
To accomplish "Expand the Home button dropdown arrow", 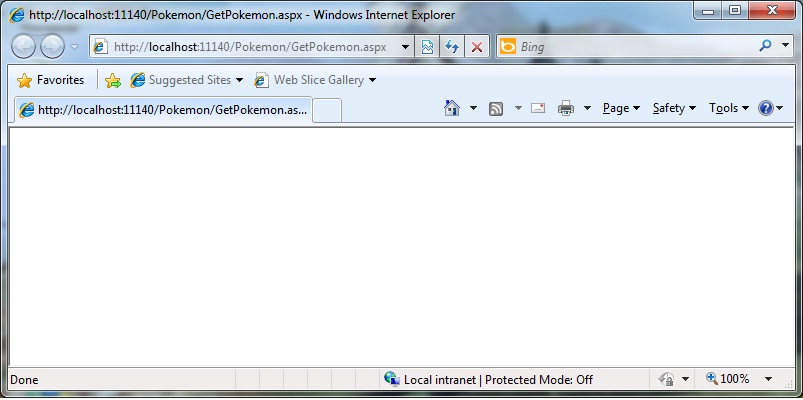I will (x=473, y=108).
